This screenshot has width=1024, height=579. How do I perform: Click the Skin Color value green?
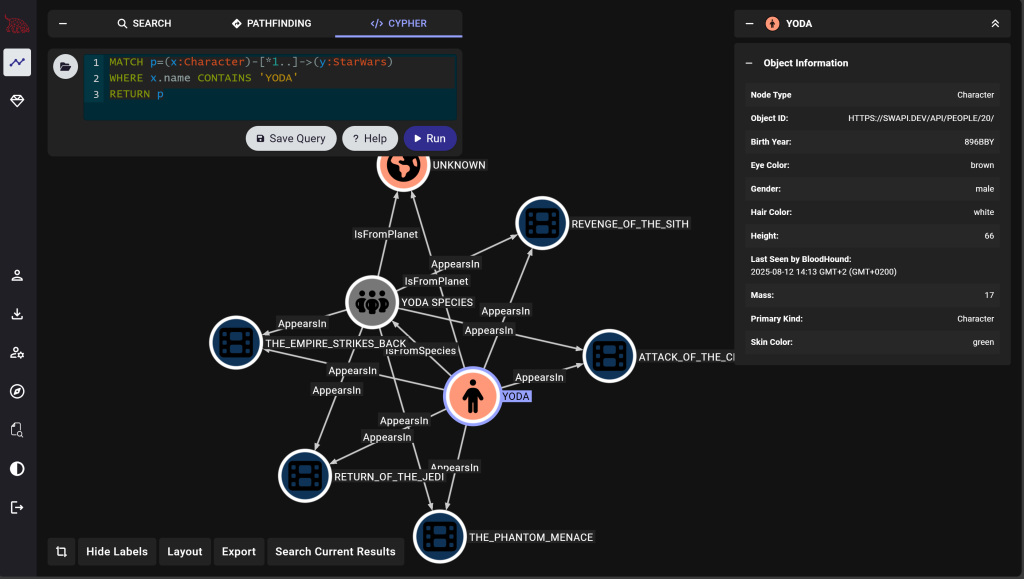tap(983, 342)
